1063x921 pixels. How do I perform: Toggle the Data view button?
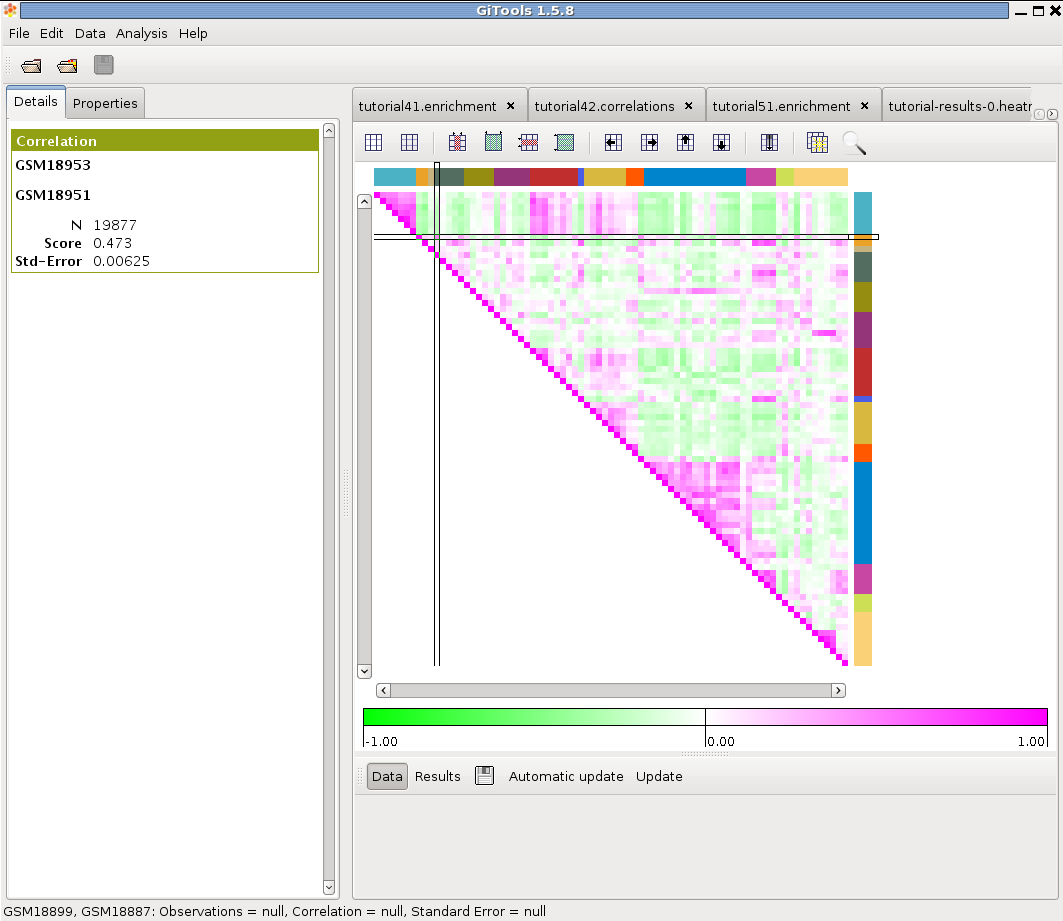click(x=387, y=776)
